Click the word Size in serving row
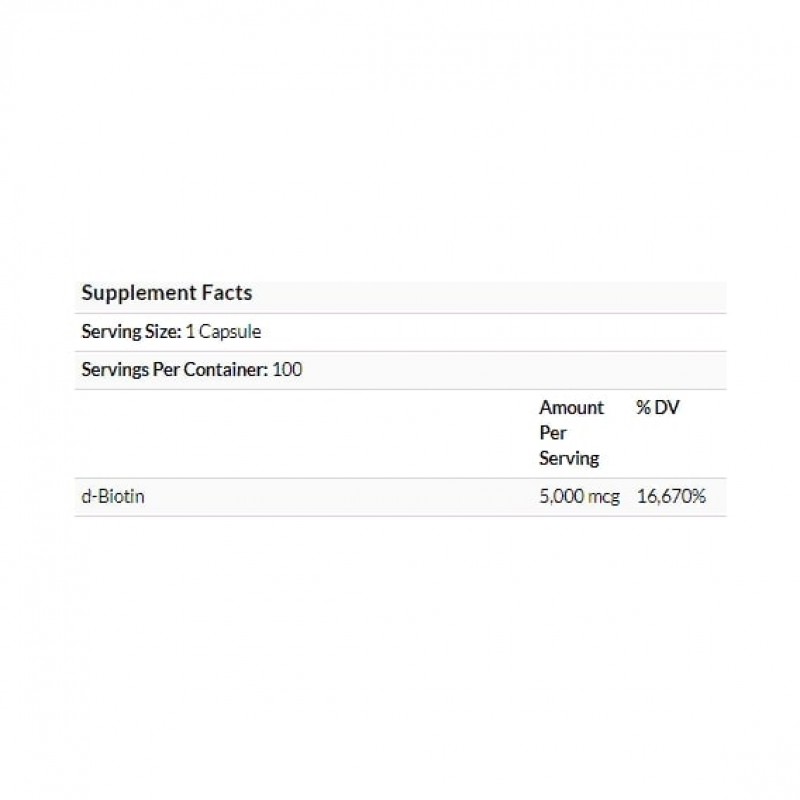800x800 pixels. point(163,332)
